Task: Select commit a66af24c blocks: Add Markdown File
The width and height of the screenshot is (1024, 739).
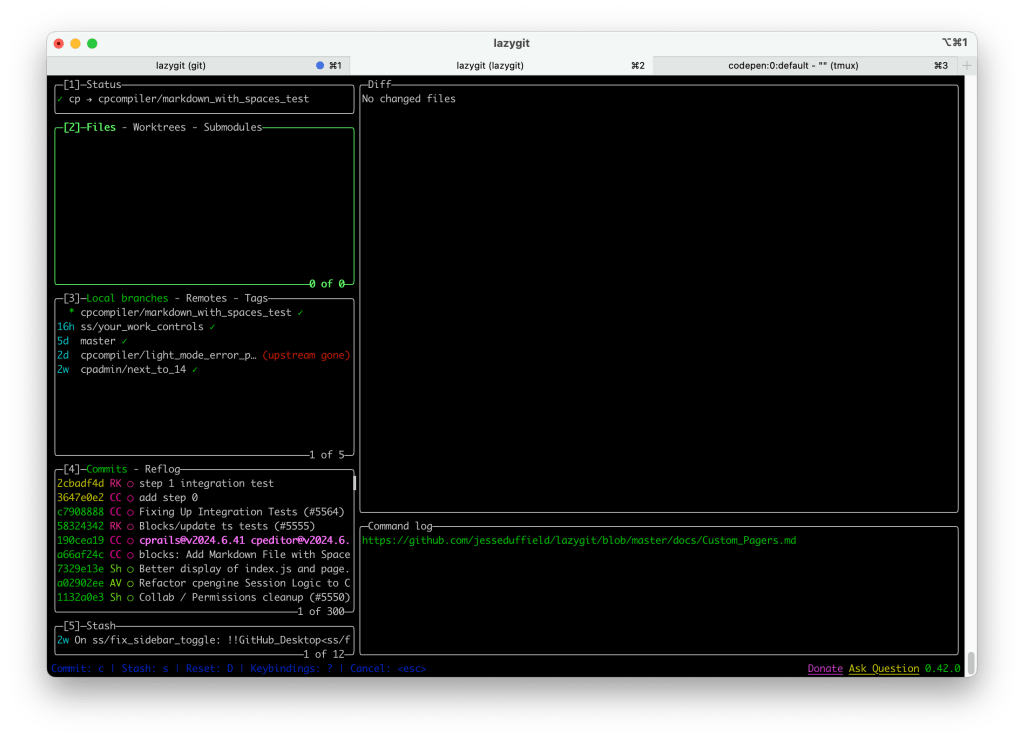Action: [x=204, y=555]
